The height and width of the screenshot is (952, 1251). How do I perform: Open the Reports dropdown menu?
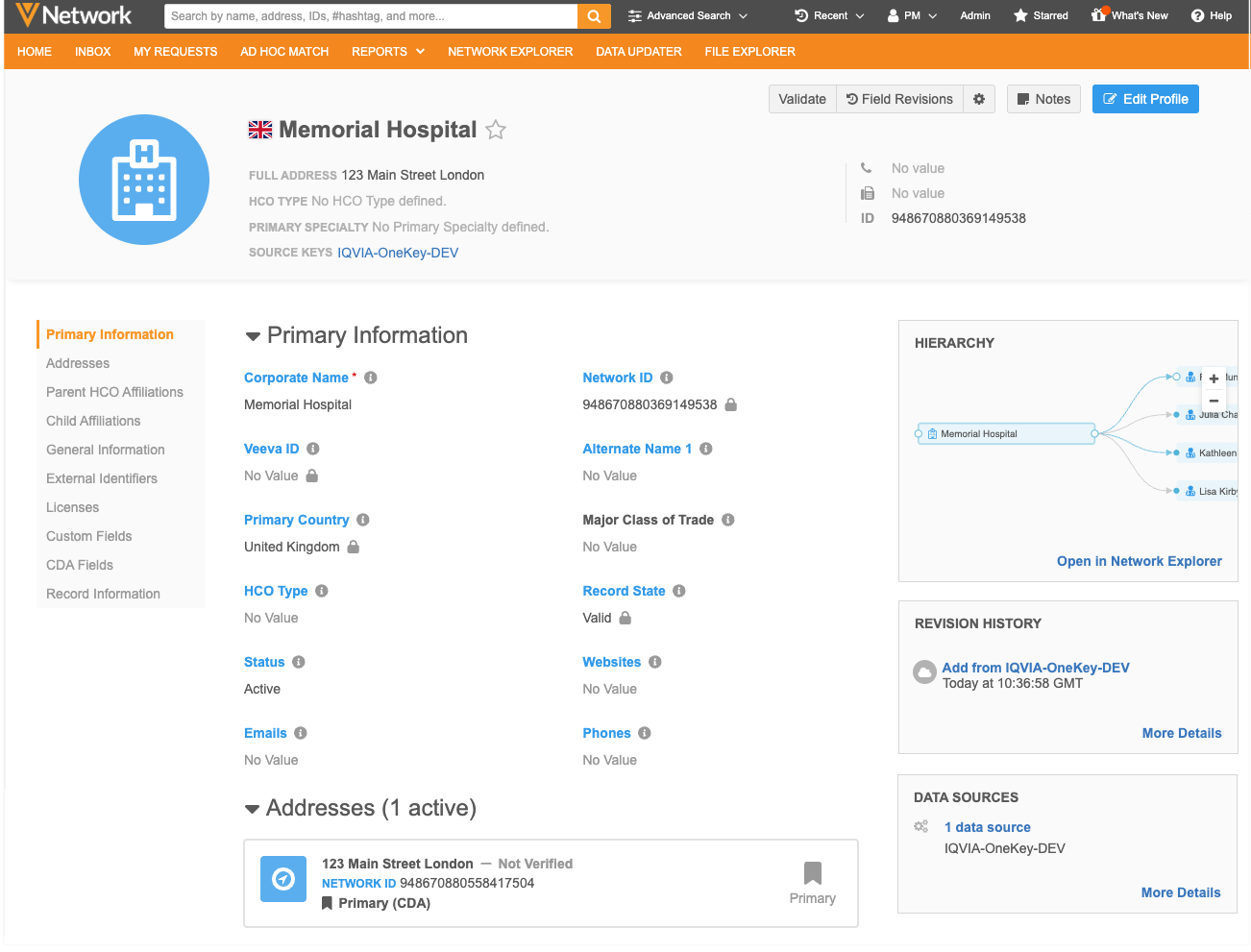point(387,52)
